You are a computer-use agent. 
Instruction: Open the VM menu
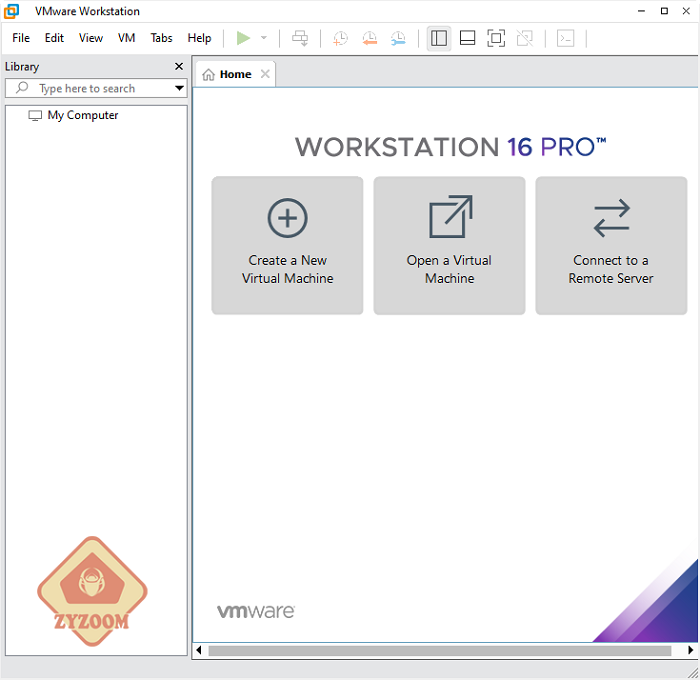pos(126,38)
